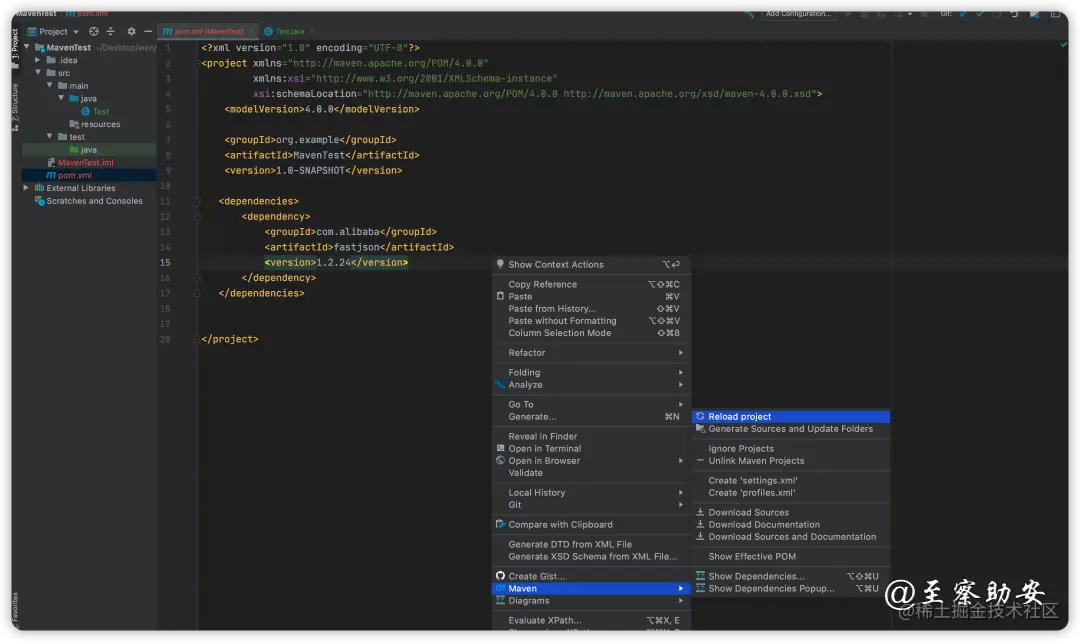Click the fastjson artifactId line in the editor
This screenshot has width=1080, height=642.
(x=359, y=247)
